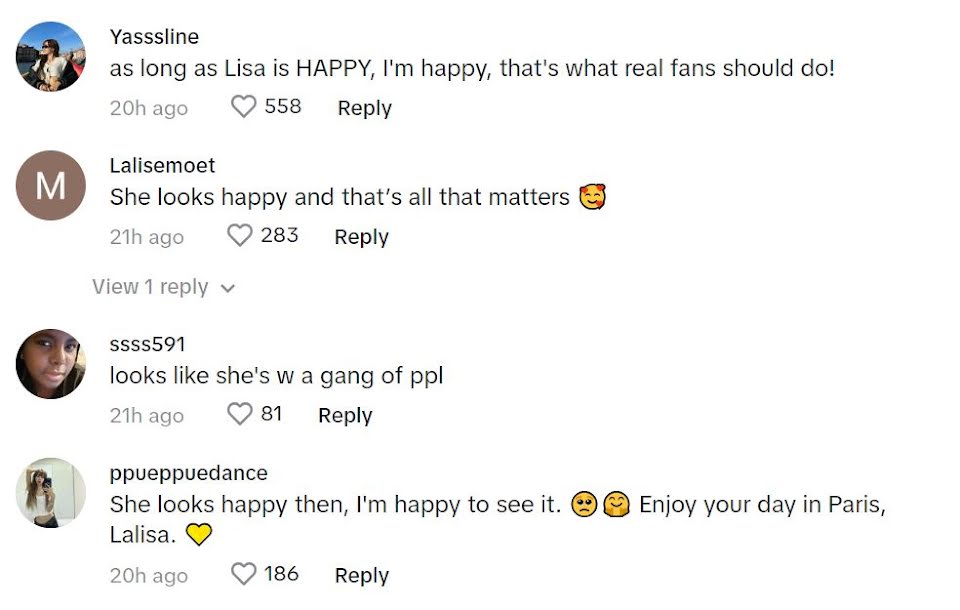Go to ssss591's username link

pos(147,344)
